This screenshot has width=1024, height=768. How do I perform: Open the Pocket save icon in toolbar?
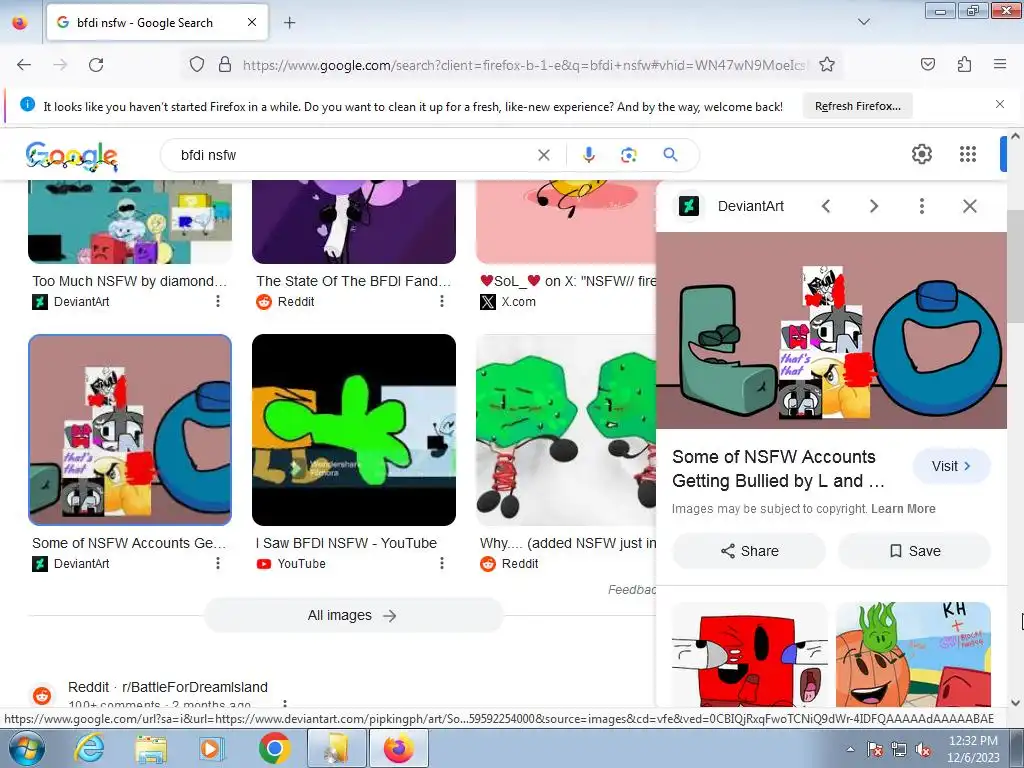[928, 64]
